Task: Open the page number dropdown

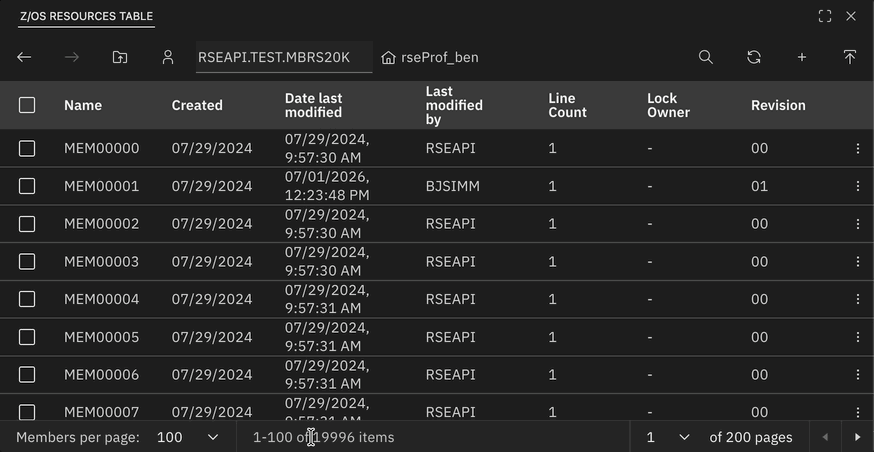Action: 668,438
